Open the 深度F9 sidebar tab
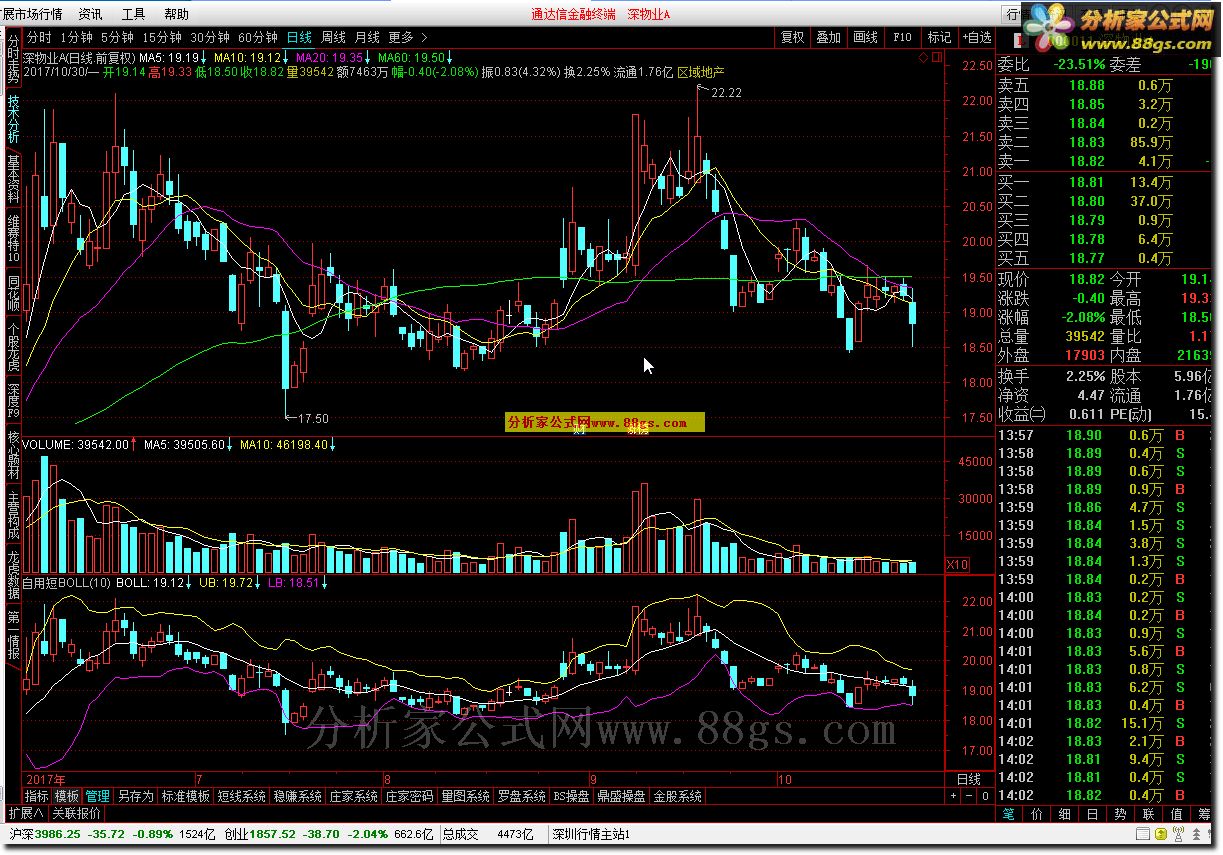The image size is (1223, 855). coord(13,401)
